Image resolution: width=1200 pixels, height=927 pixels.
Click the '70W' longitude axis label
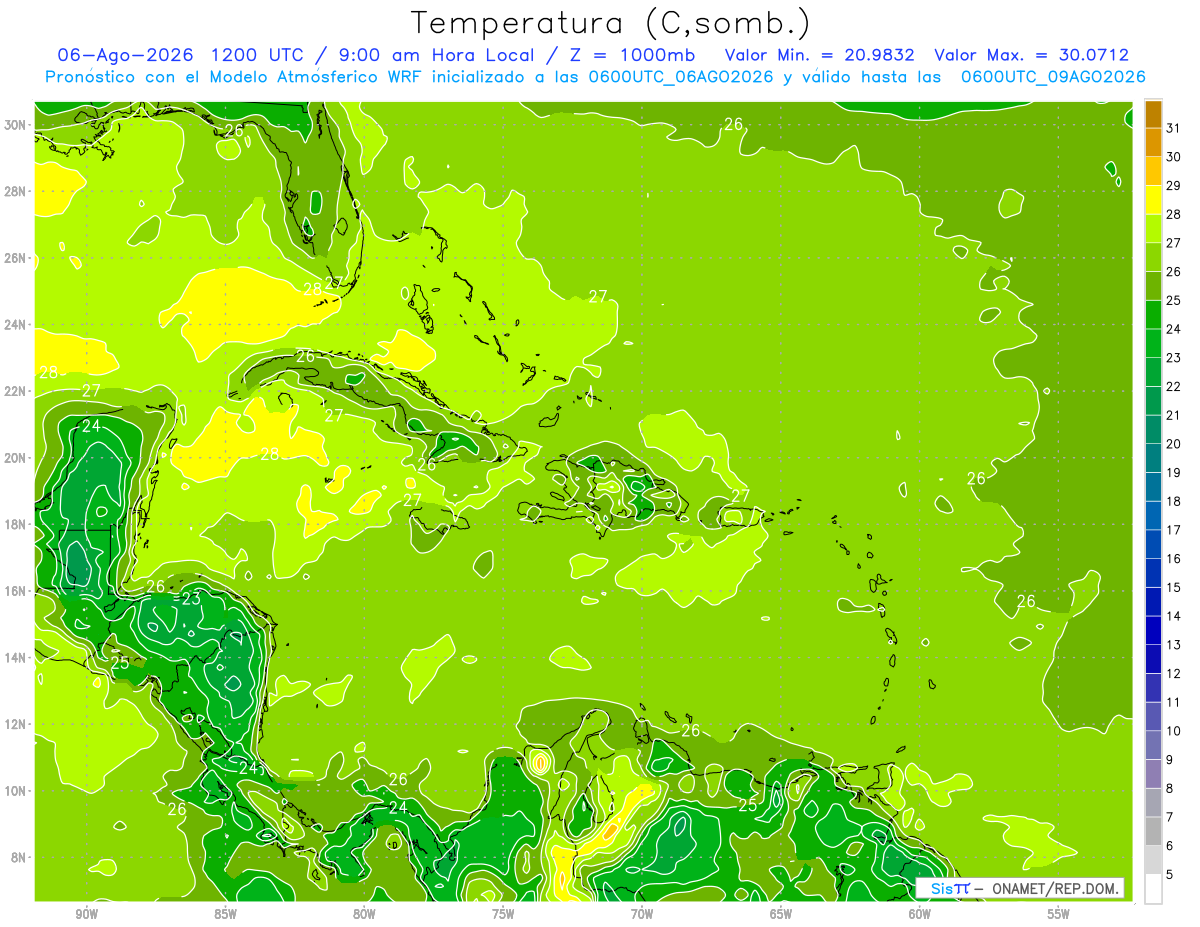(x=642, y=915)
